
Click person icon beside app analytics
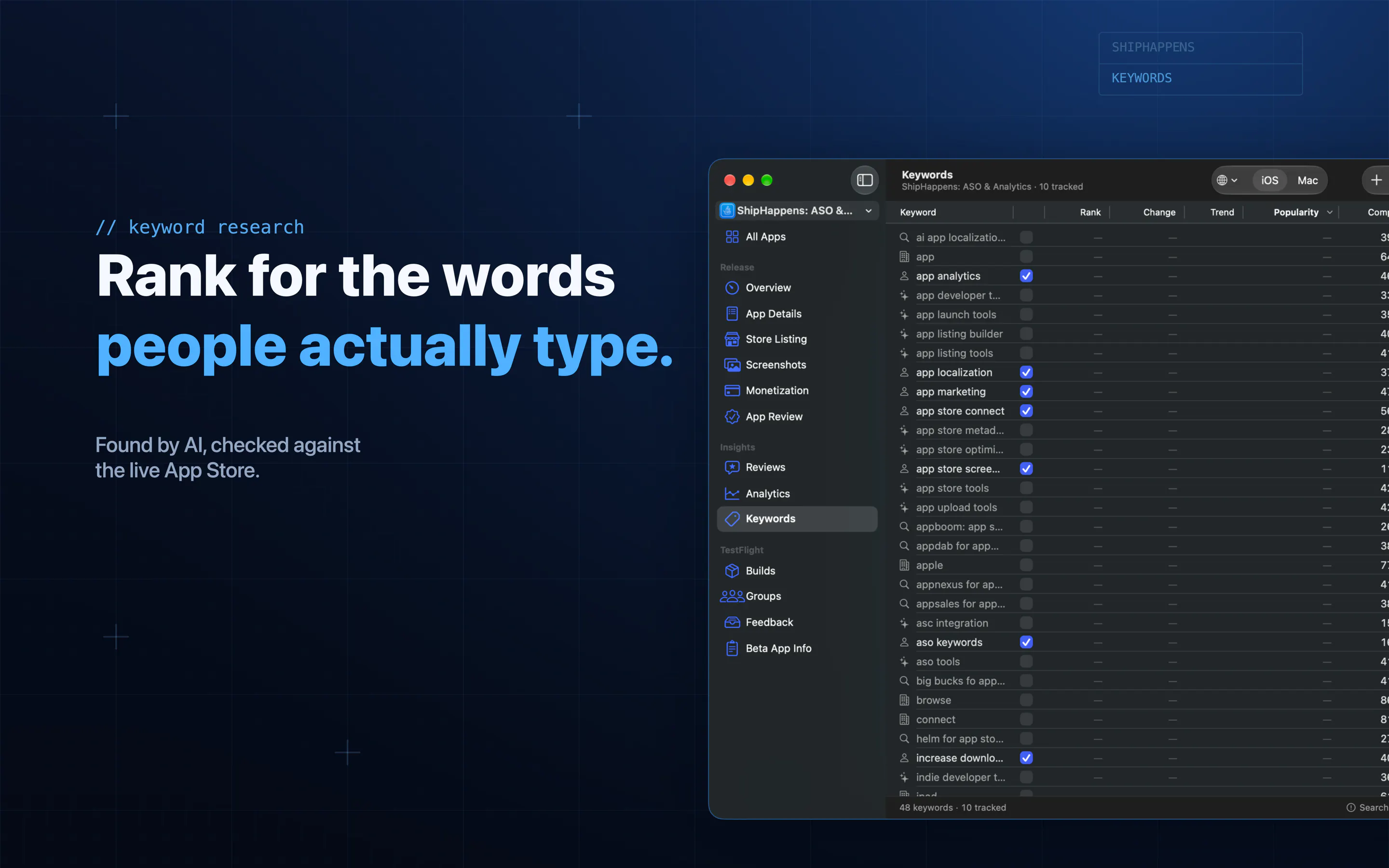click(x=904, y=276)
